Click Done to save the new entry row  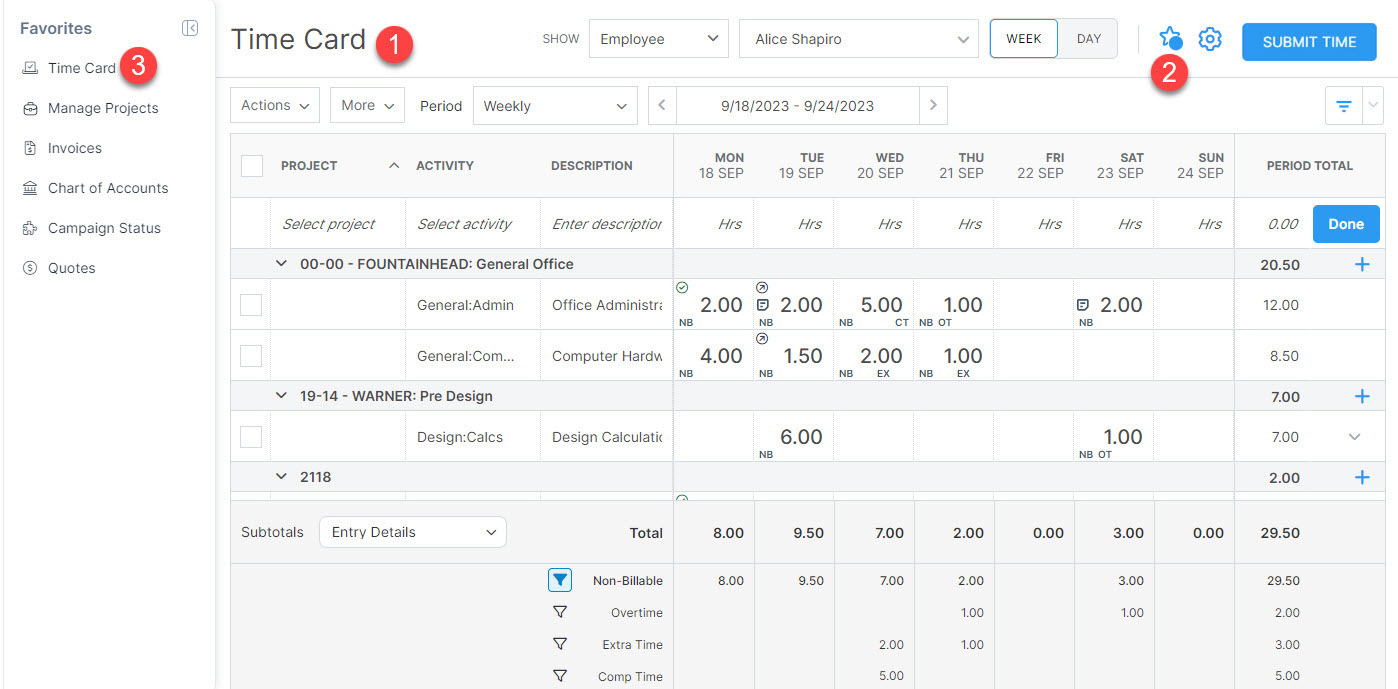[x=1346, y=224]
